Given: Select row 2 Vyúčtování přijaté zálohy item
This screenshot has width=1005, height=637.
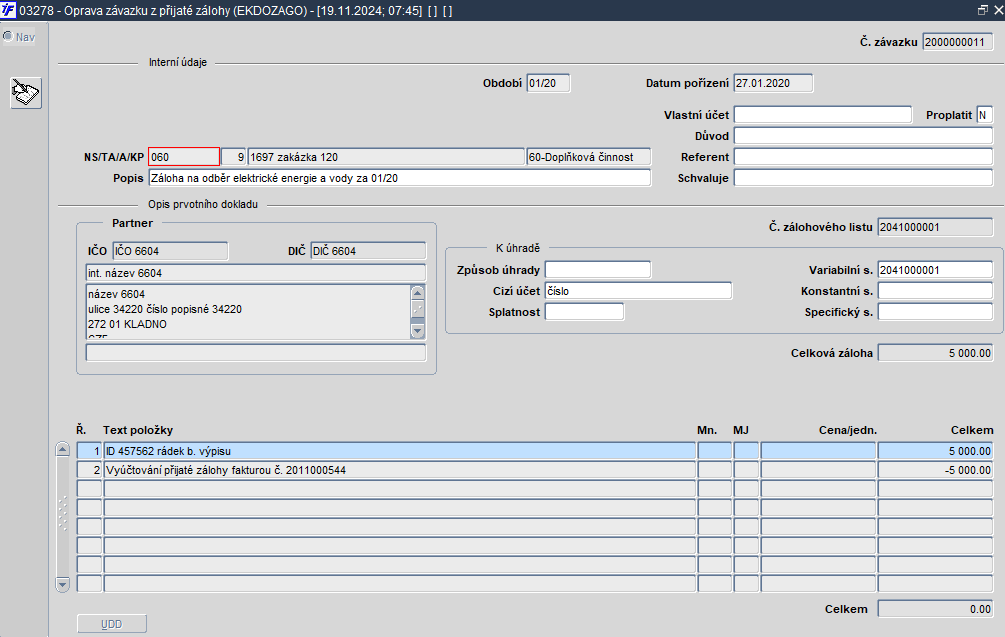Looking at the screenshot, I should coord(399,470).
